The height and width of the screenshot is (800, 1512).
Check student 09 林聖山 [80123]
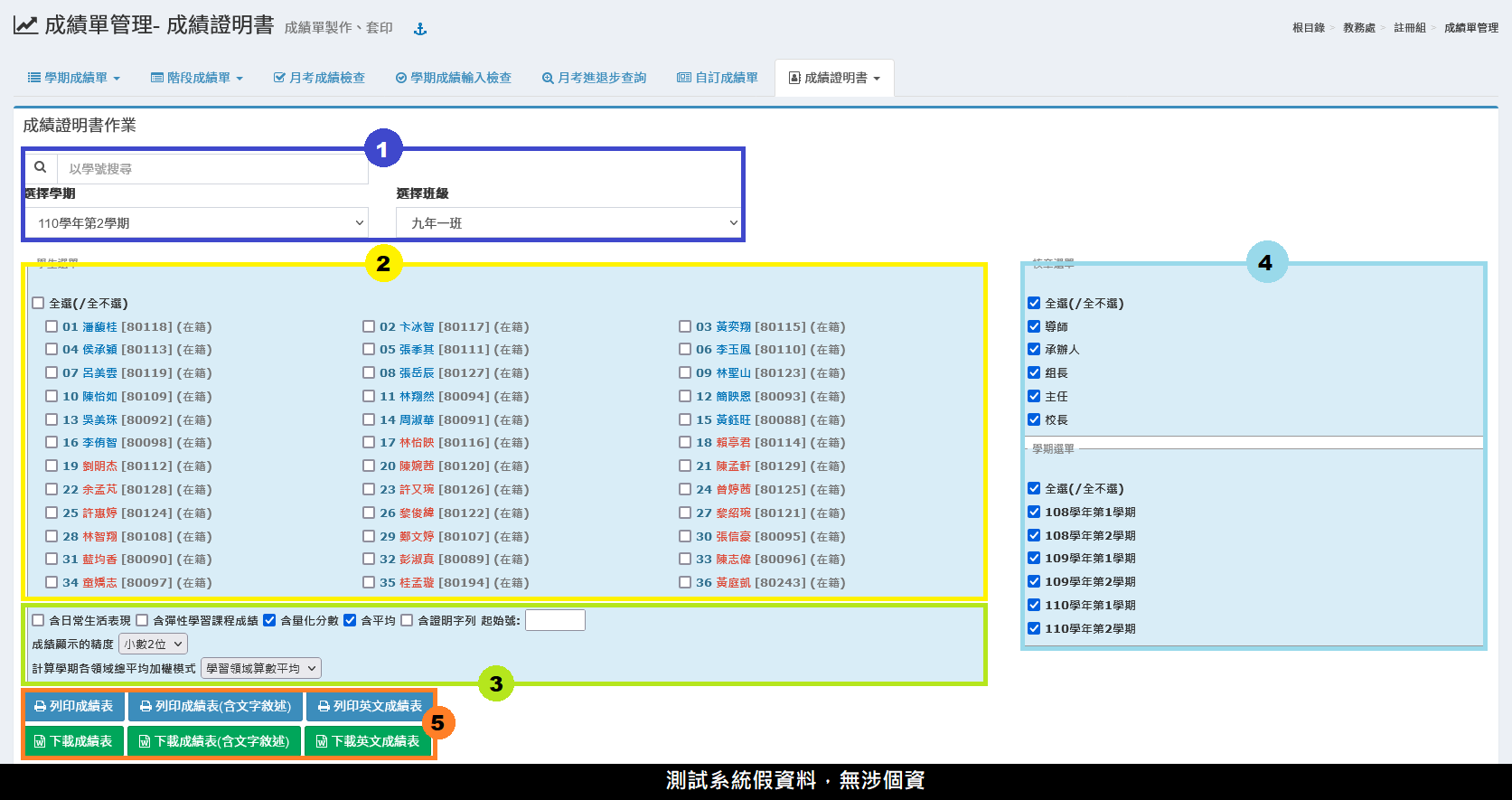(x=685, y=372)
